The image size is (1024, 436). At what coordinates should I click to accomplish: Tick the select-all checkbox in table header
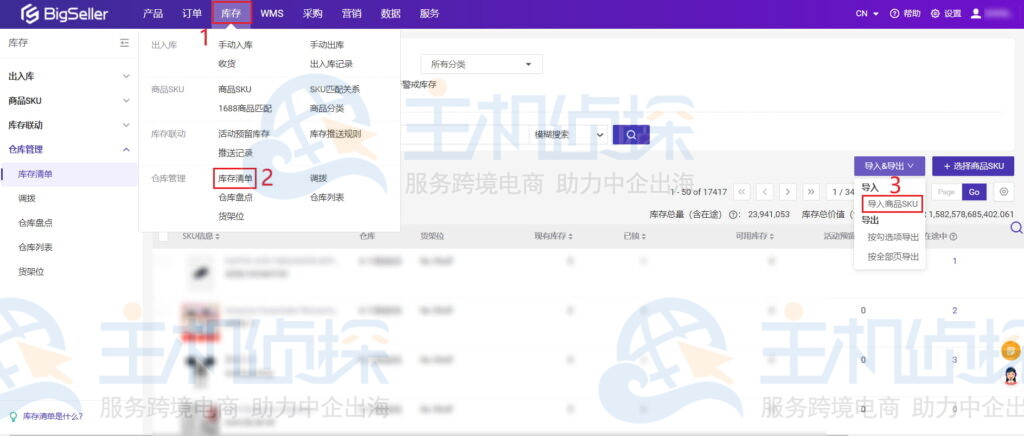[x=163, y=236]
